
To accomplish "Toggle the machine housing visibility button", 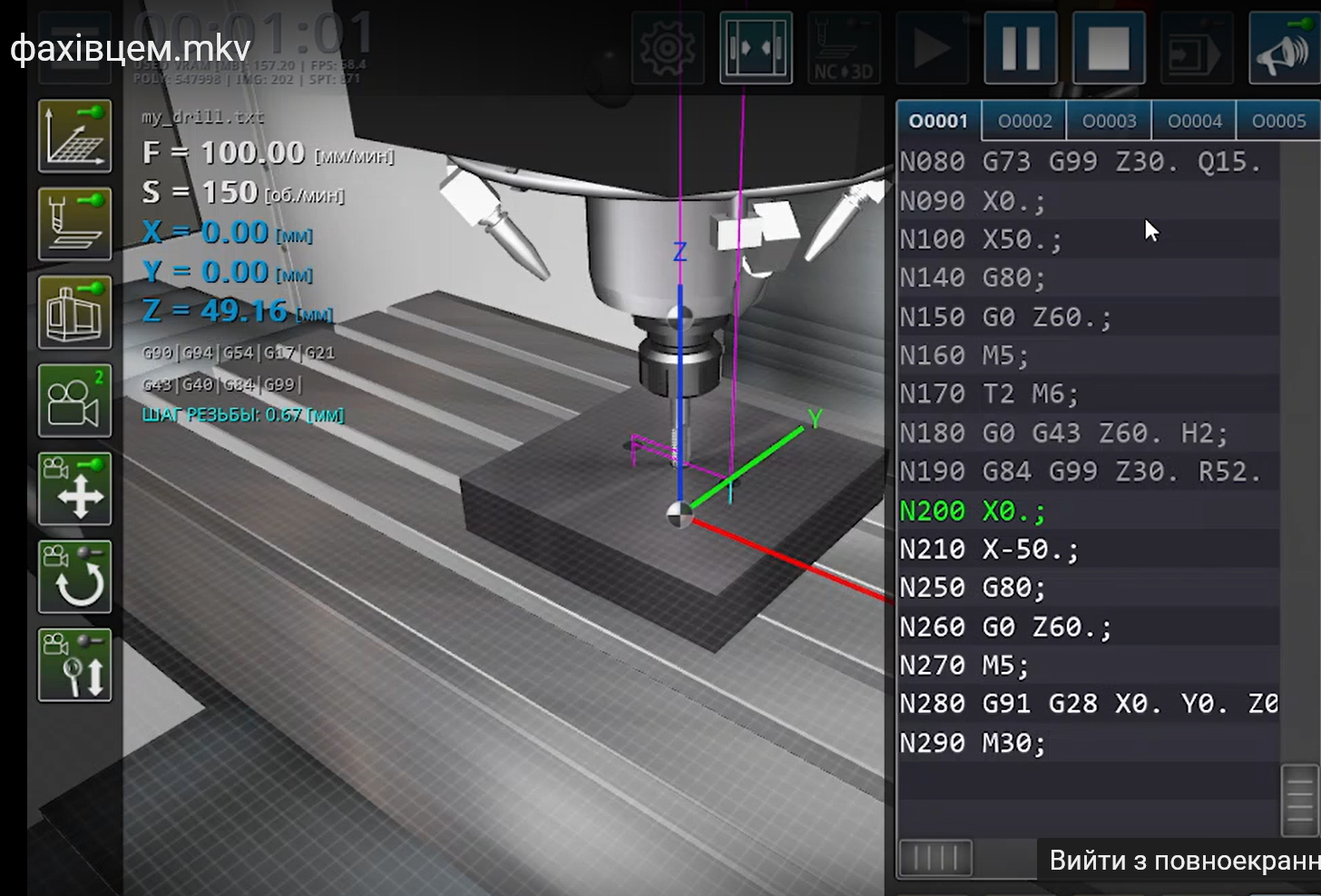I will [74, 313].
